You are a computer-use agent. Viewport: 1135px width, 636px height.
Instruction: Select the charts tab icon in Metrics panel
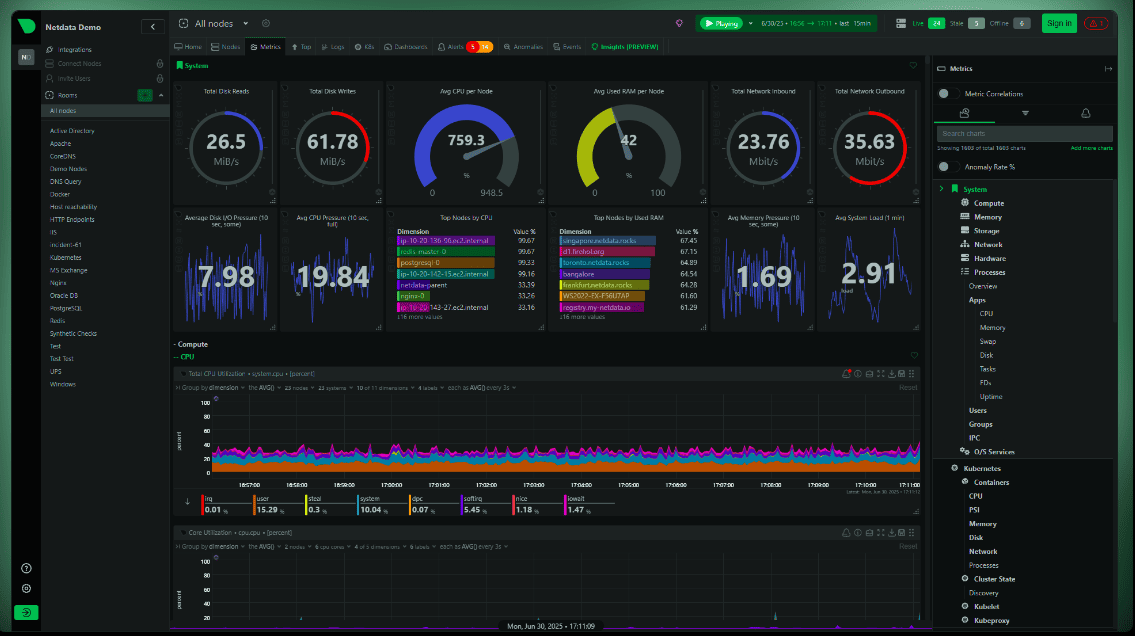[964, 113]
